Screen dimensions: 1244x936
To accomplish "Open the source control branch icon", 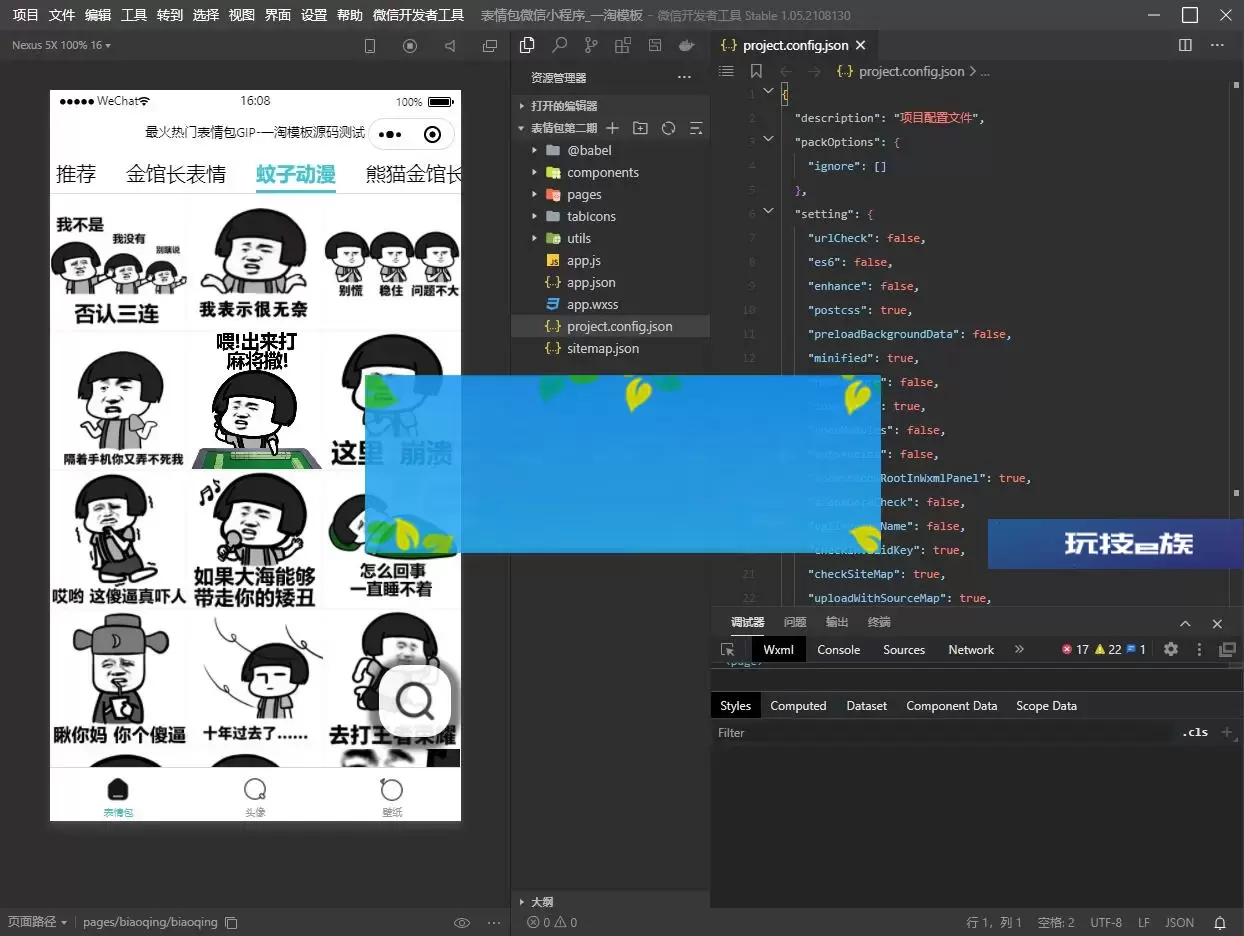I will pyautogui.click(x=591, y=45).
